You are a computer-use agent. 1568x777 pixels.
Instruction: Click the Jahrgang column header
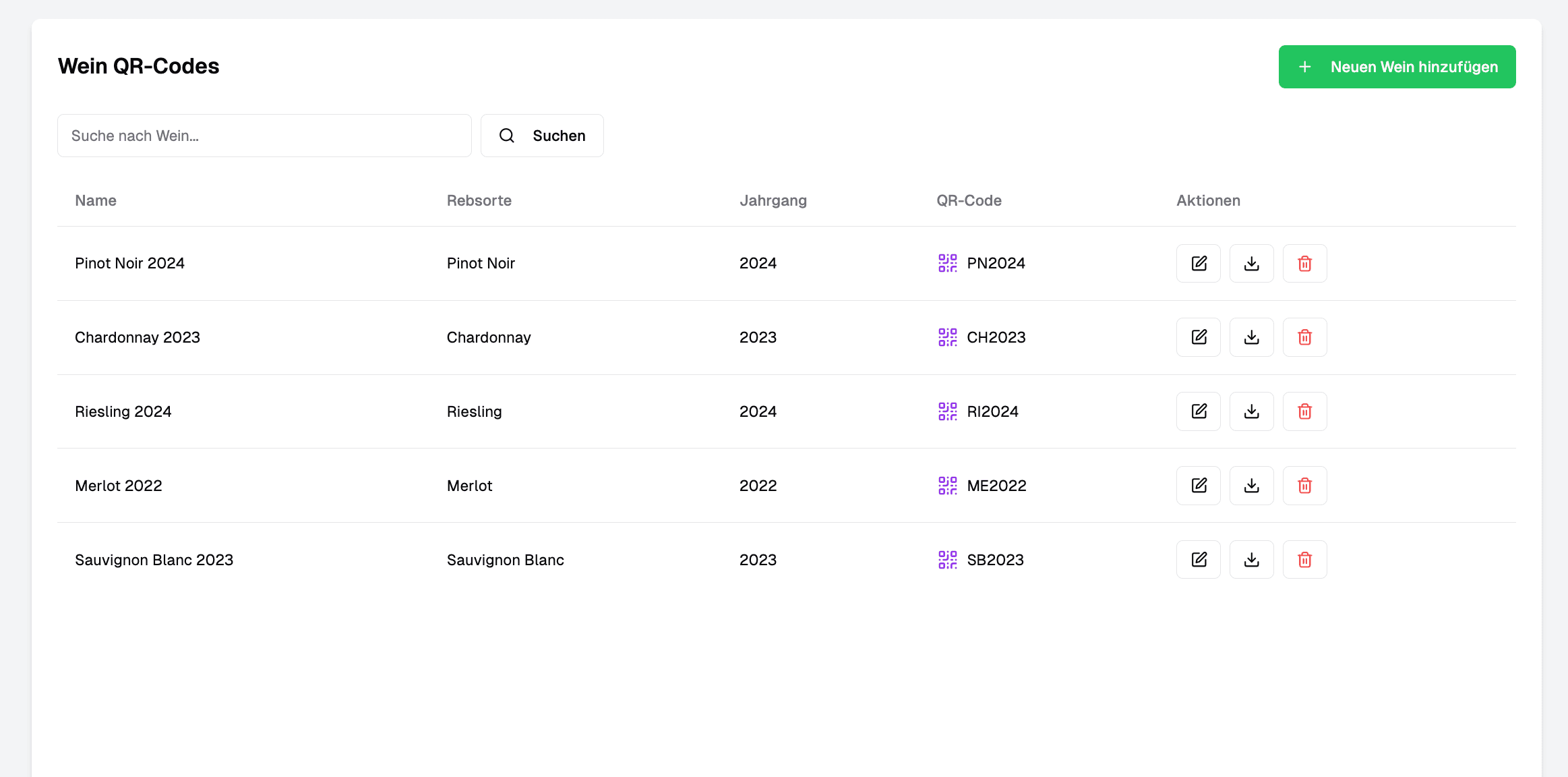click(x=773, y=200)
